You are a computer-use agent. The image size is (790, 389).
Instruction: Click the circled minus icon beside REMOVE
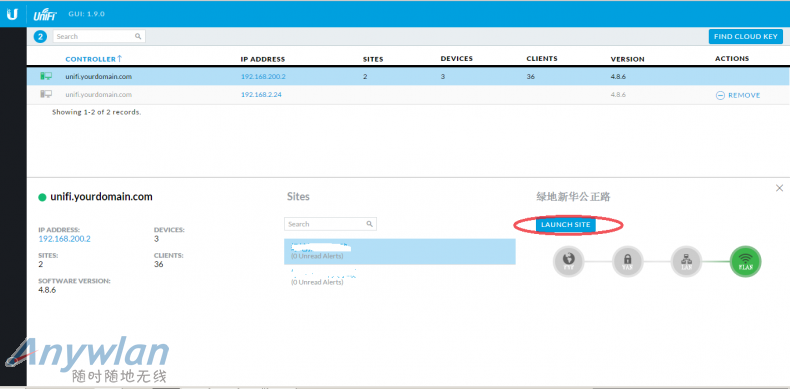point(720,95)
